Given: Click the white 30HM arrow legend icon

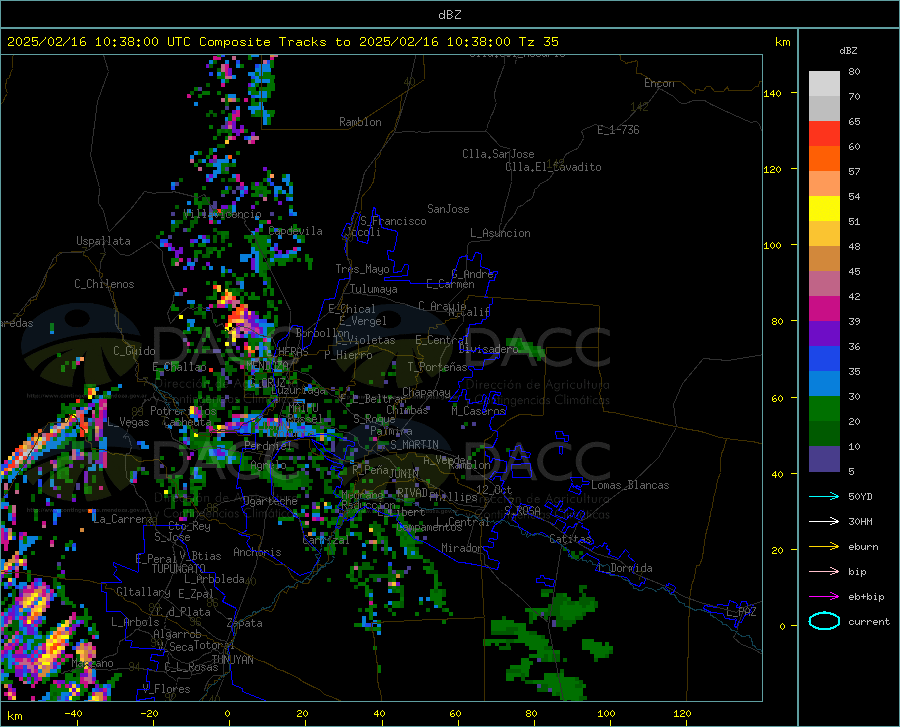Looking at the screenshot, I should tap(824, 522).
